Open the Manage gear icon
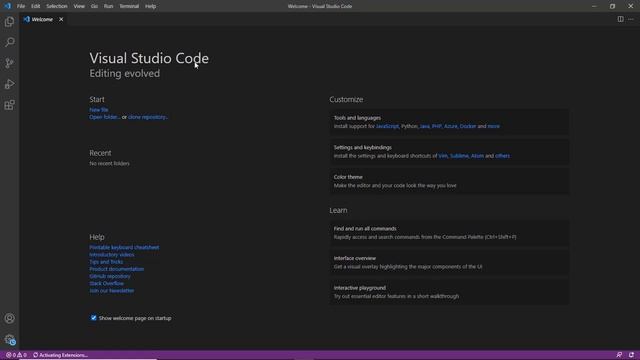The image size is (640, 360). (x=9, y=339)
